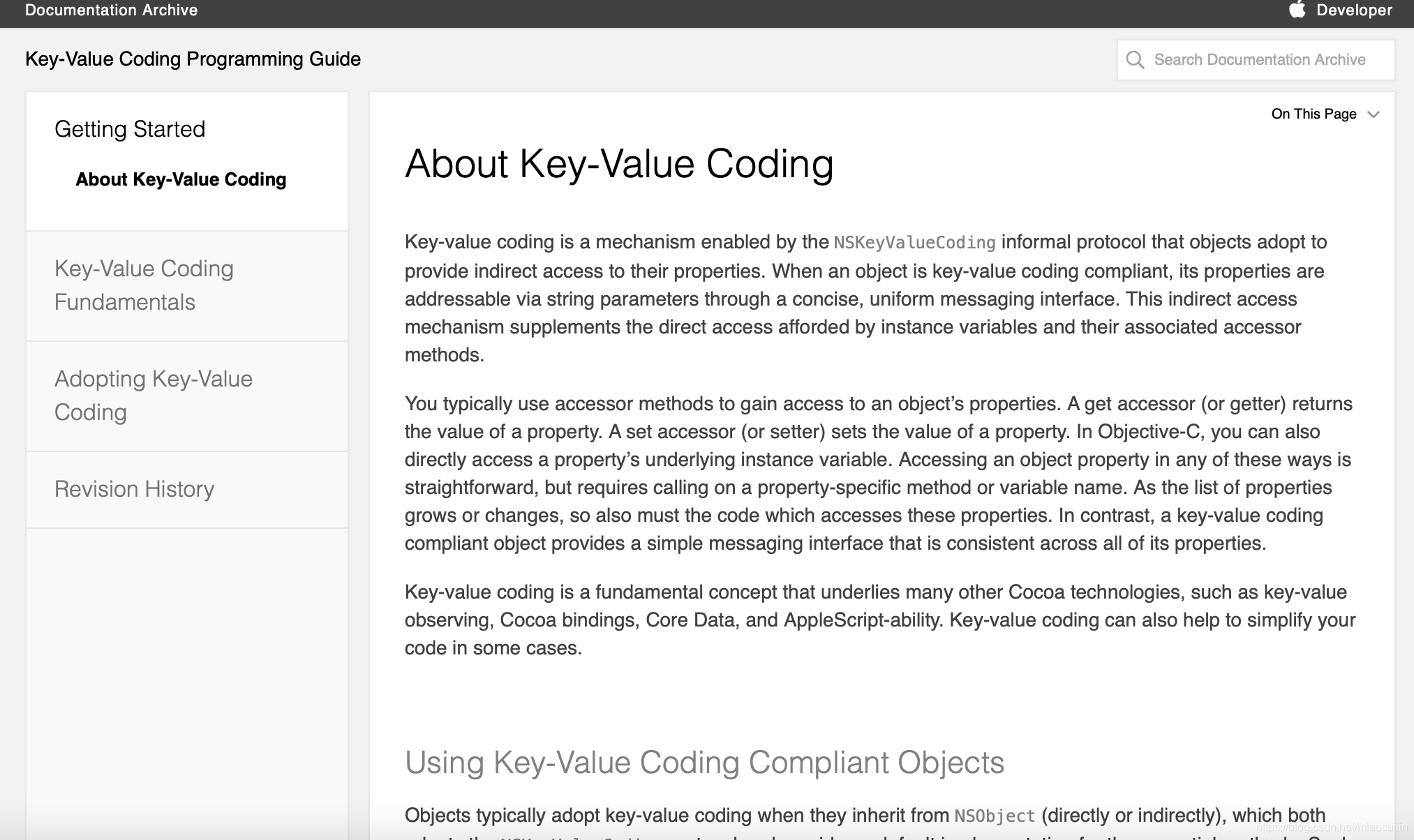Open the Revision History section
The height and width of the screenshot is (840, 1414).
click(x=134, y=489)
